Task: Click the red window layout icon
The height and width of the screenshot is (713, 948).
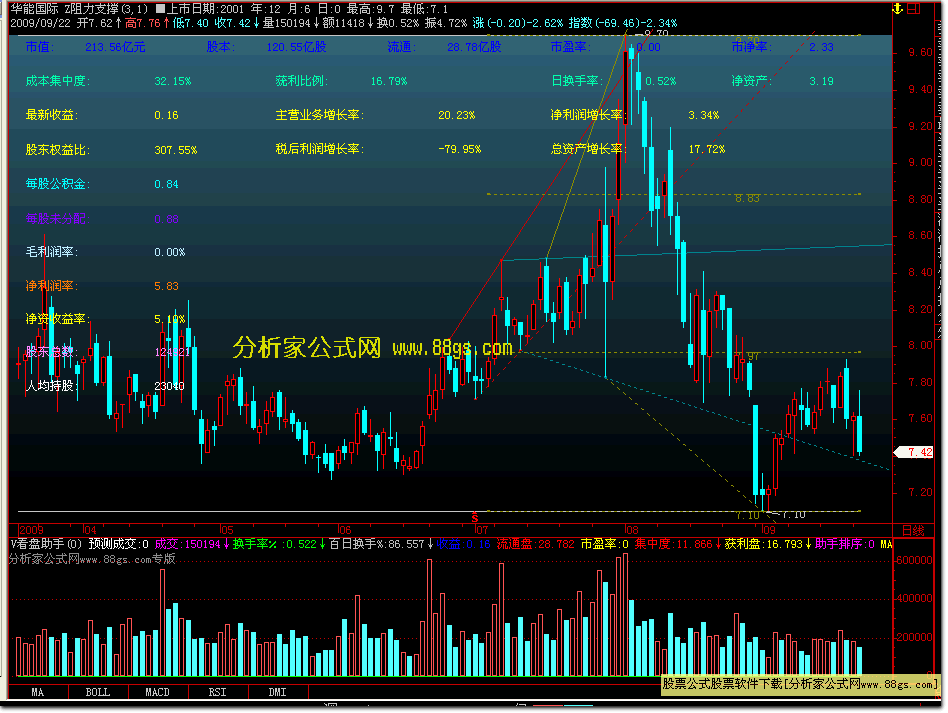Action: 913,8
